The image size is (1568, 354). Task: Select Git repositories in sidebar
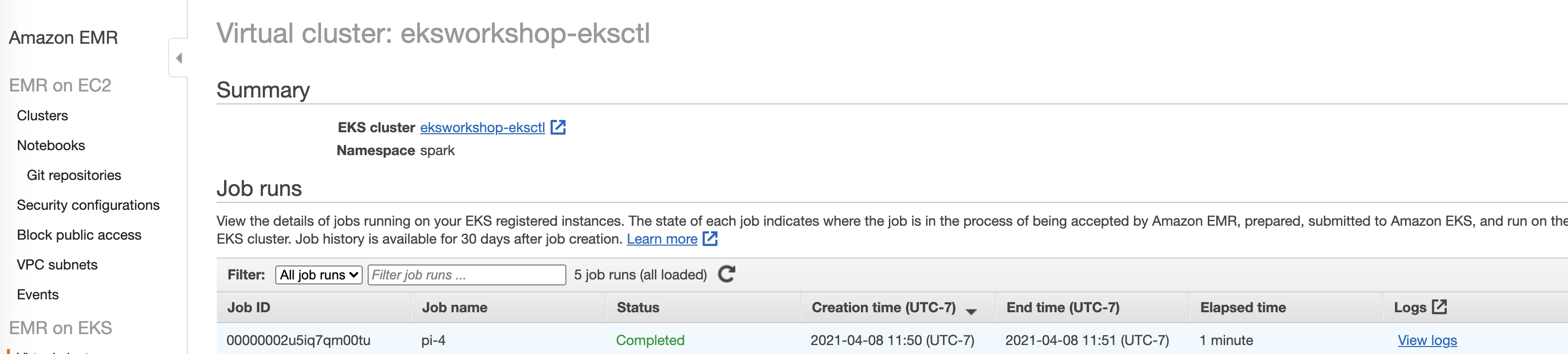(x=74, y=175)
